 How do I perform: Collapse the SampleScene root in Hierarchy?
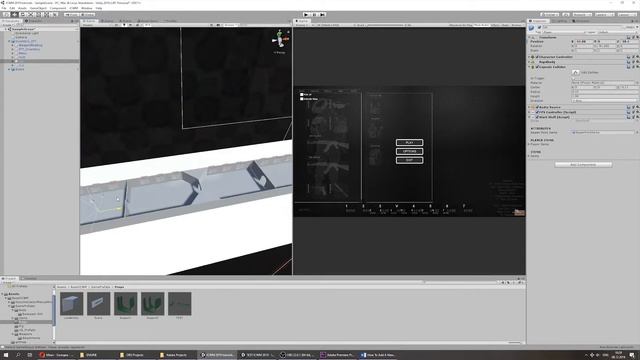[x=6, y=29]
